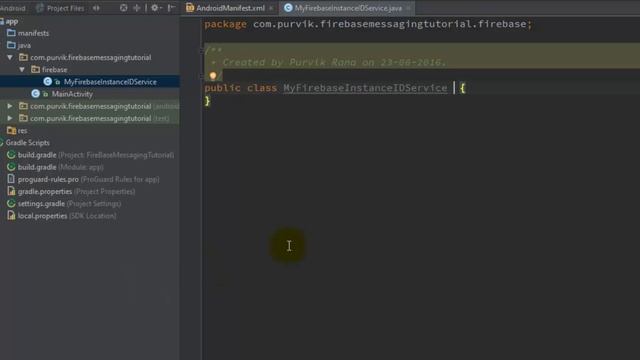Click the settings.gradle gradle icon
Image resolution: width=640 pixels, height=360 pixels.
(11, 203)
